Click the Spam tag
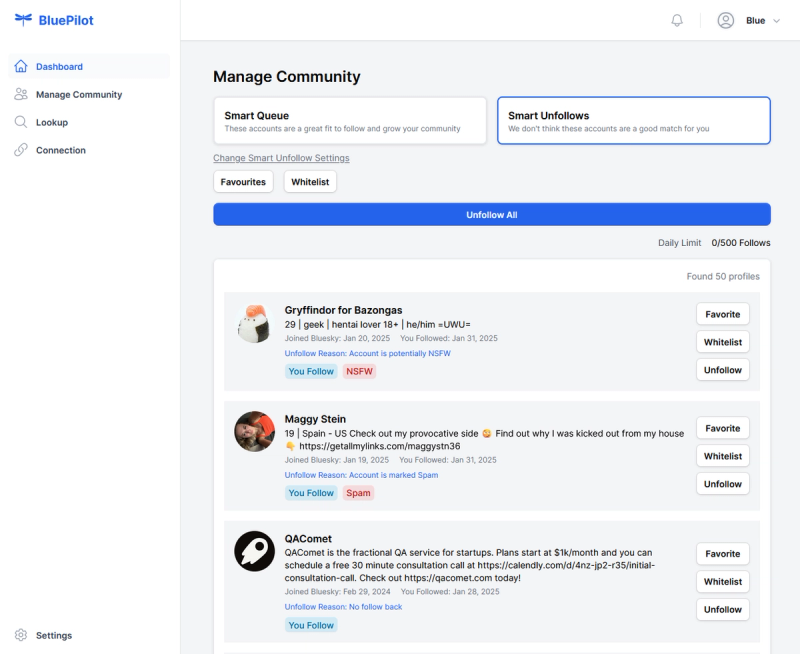Viewport: 800px width, 654px height. point(358,493)
